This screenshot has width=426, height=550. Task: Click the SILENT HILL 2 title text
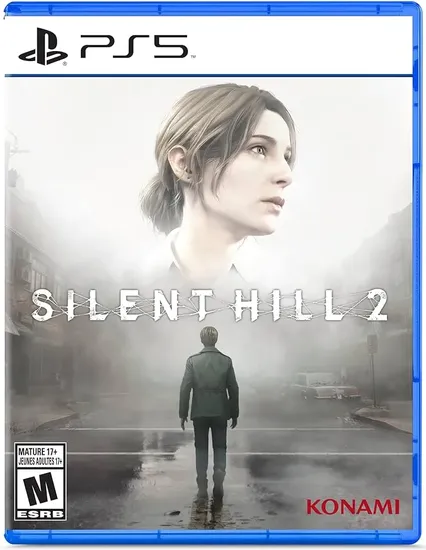(x=209, y=305)
